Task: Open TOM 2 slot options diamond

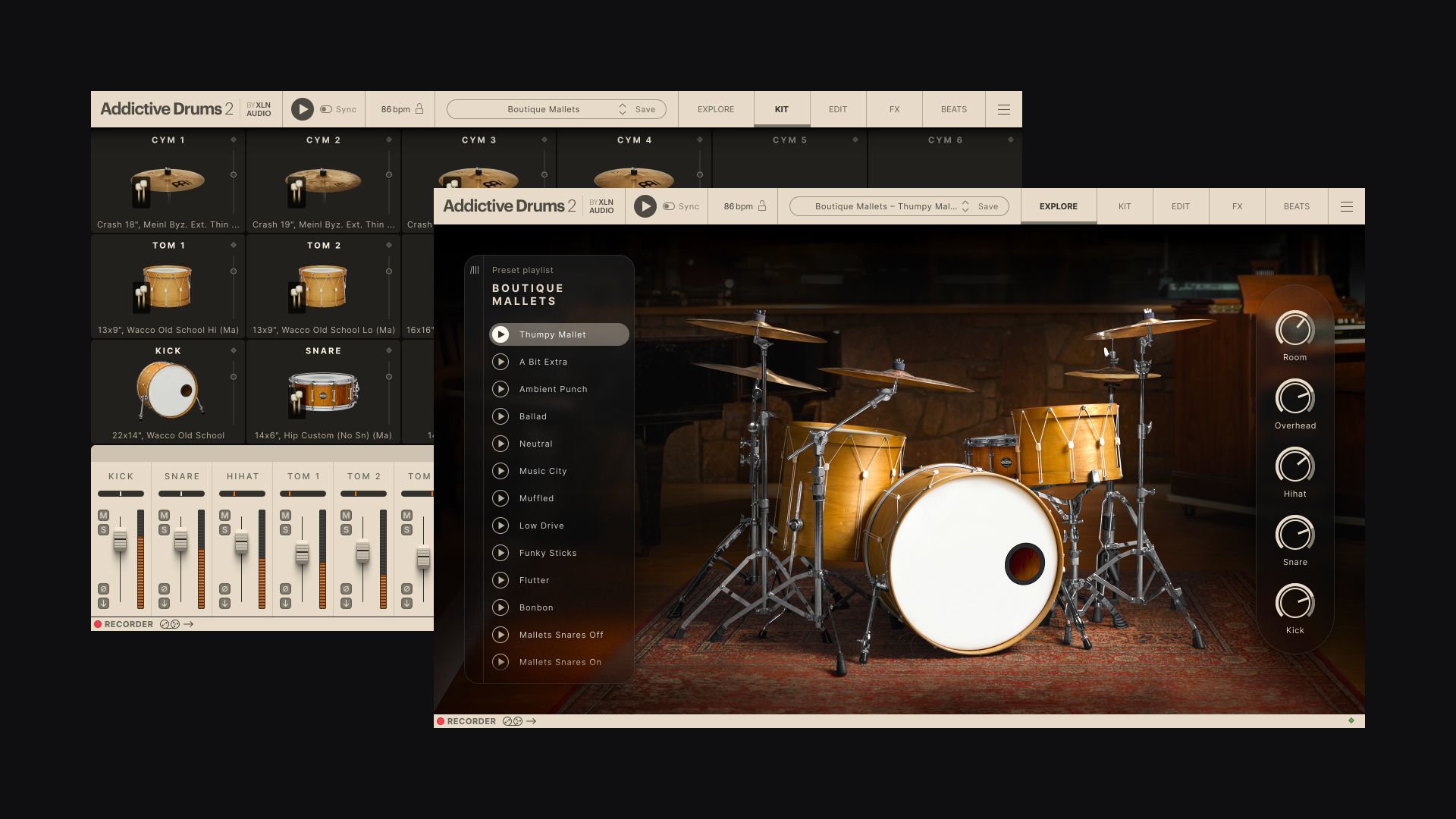Action: pyautogui.click(x=389, y=245)
